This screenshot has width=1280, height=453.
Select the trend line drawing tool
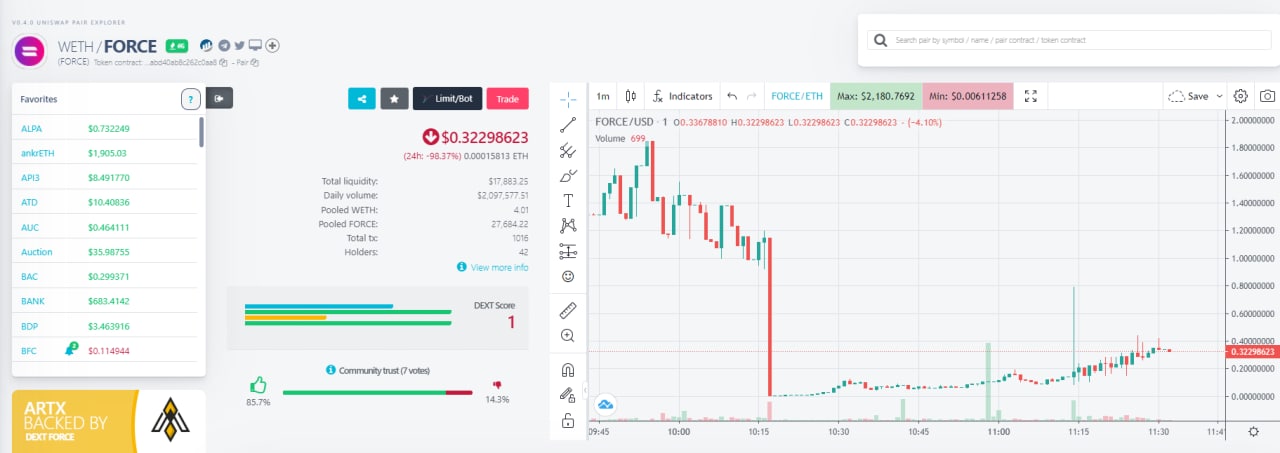pyautogui.click(x=568, y=124)
